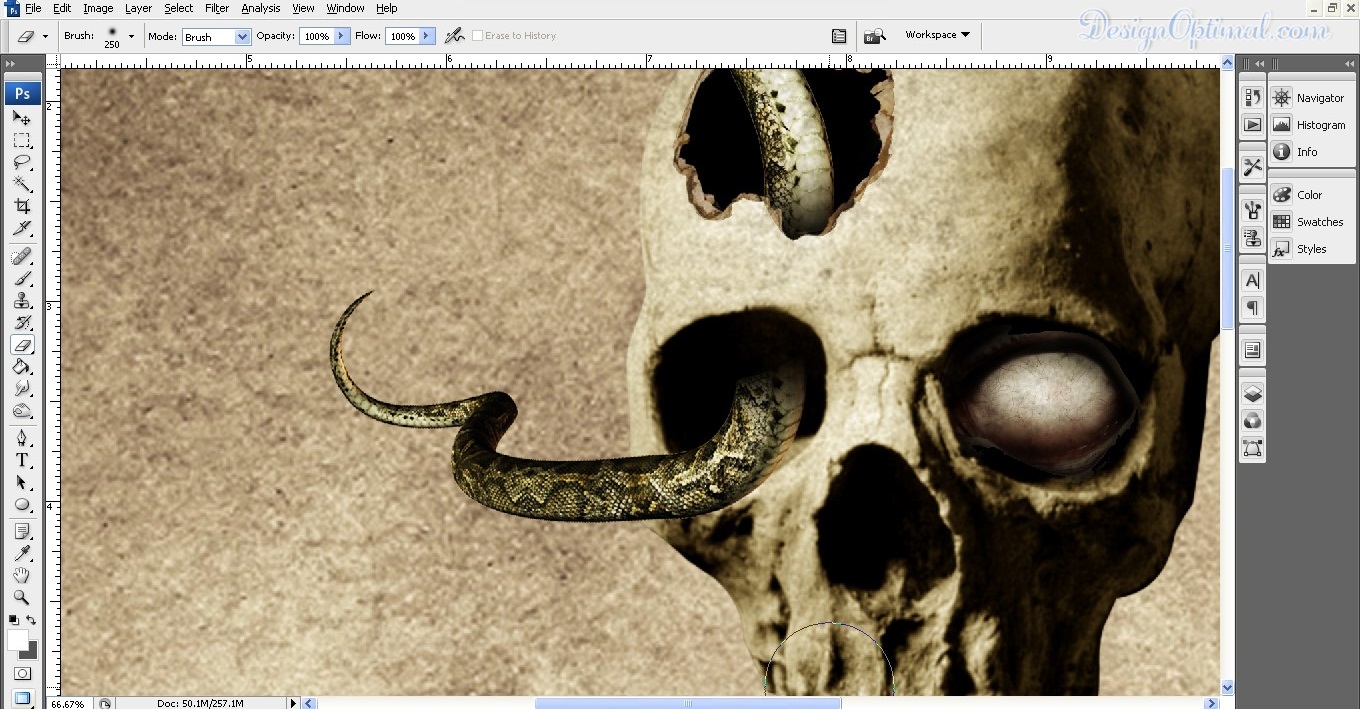The height and width of the screenshot is (709, 1360).
Task: Open the Brush preset picker dropdown
Action: 131,36
